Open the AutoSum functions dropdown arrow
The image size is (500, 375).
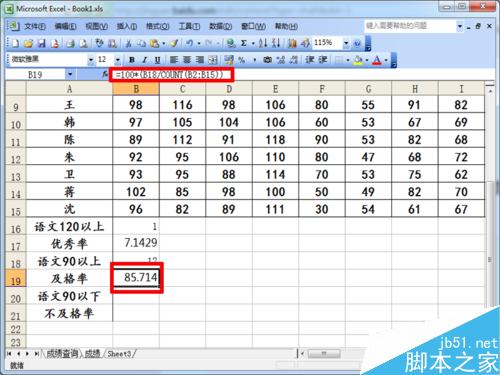(x=253, y=43)
